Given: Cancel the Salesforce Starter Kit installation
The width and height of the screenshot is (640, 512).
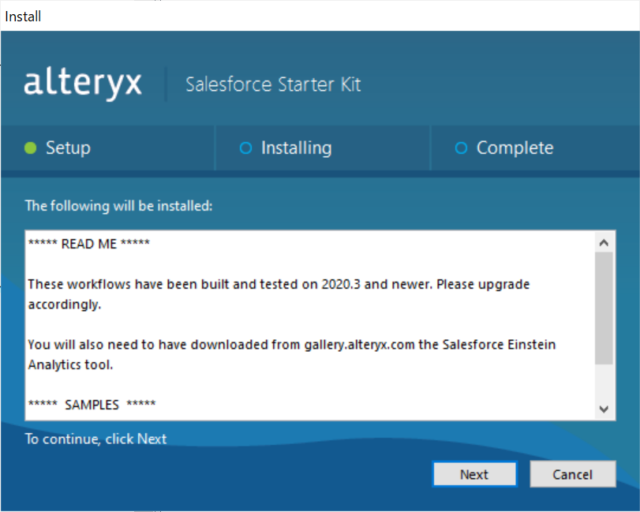Looking at the screenshot, I should pyautogui.click(x=573, y=474).
